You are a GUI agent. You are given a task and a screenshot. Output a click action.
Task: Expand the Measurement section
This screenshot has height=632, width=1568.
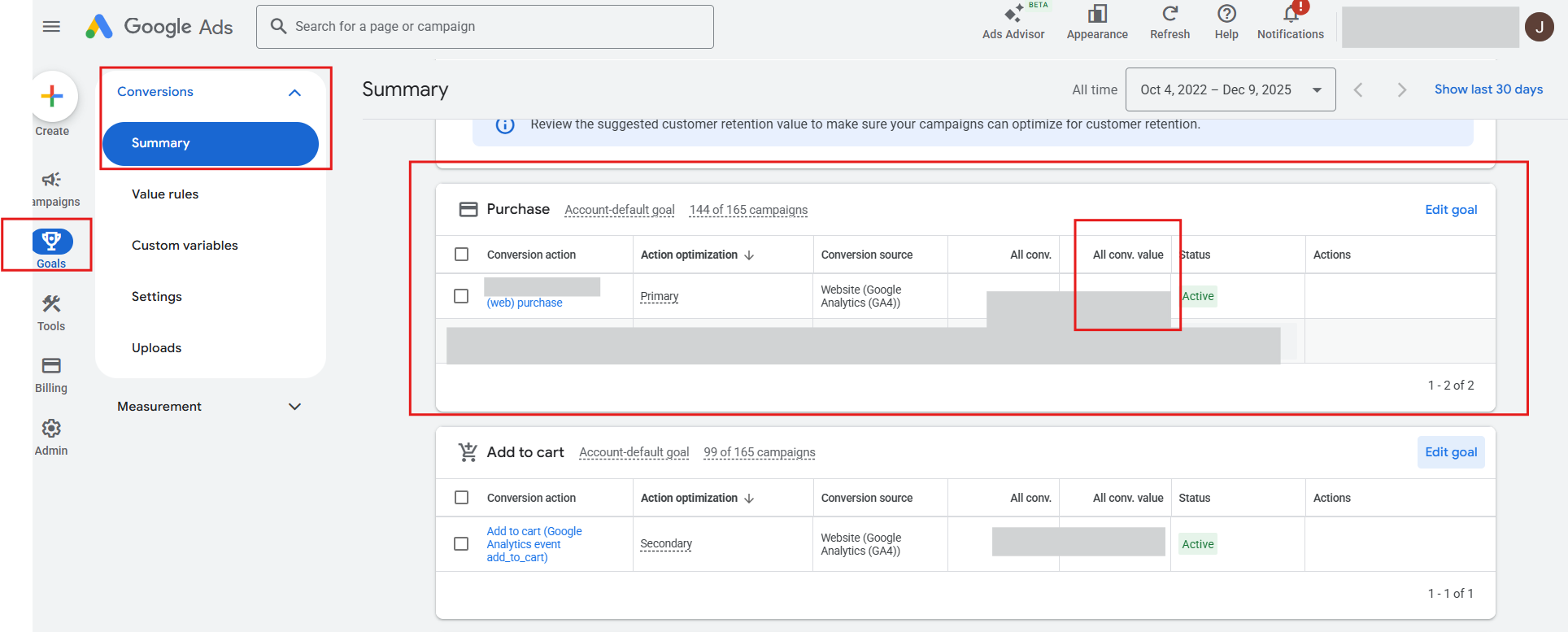294,407
